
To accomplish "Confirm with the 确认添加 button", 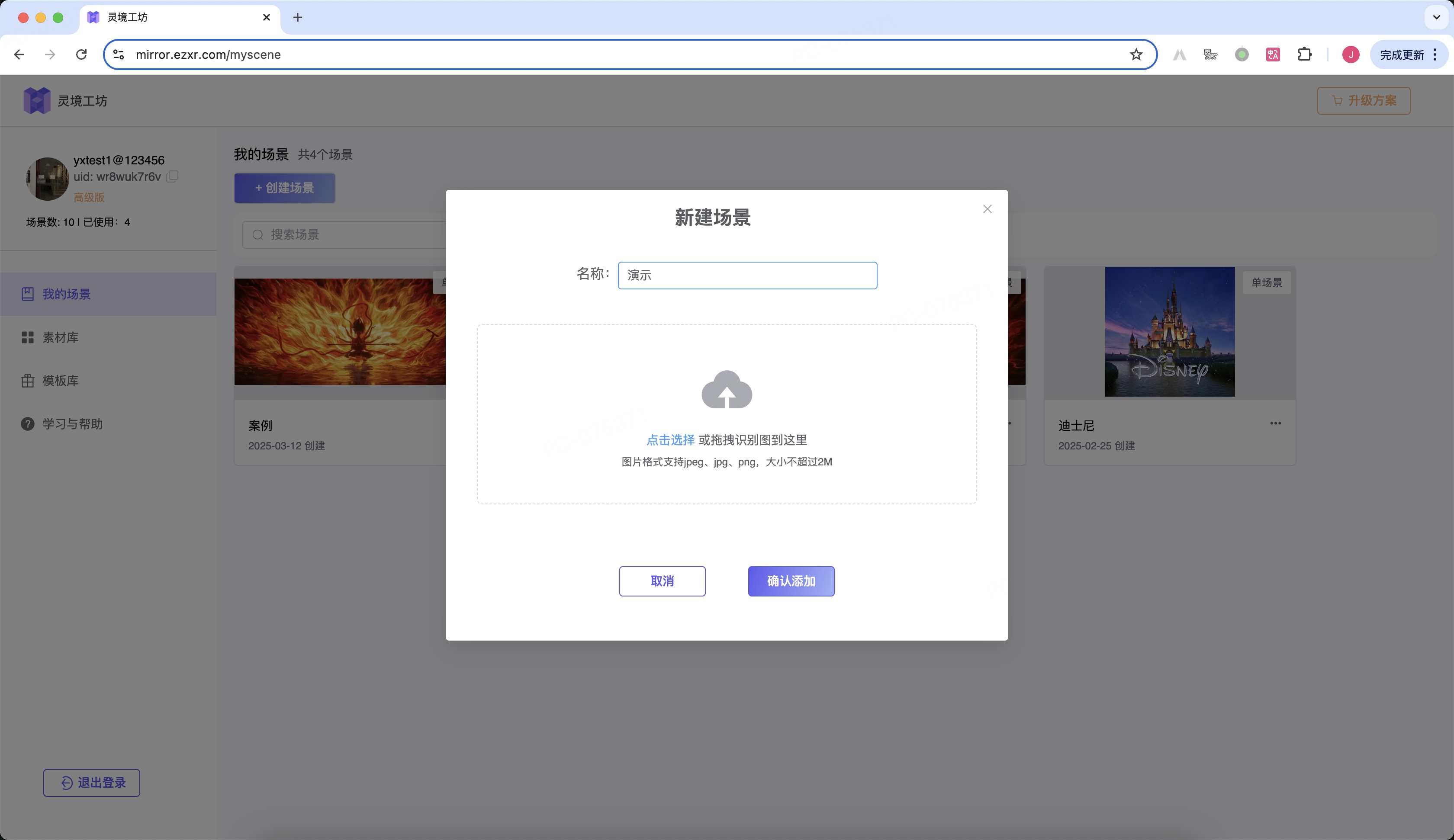I will click(x=791, y=581).
